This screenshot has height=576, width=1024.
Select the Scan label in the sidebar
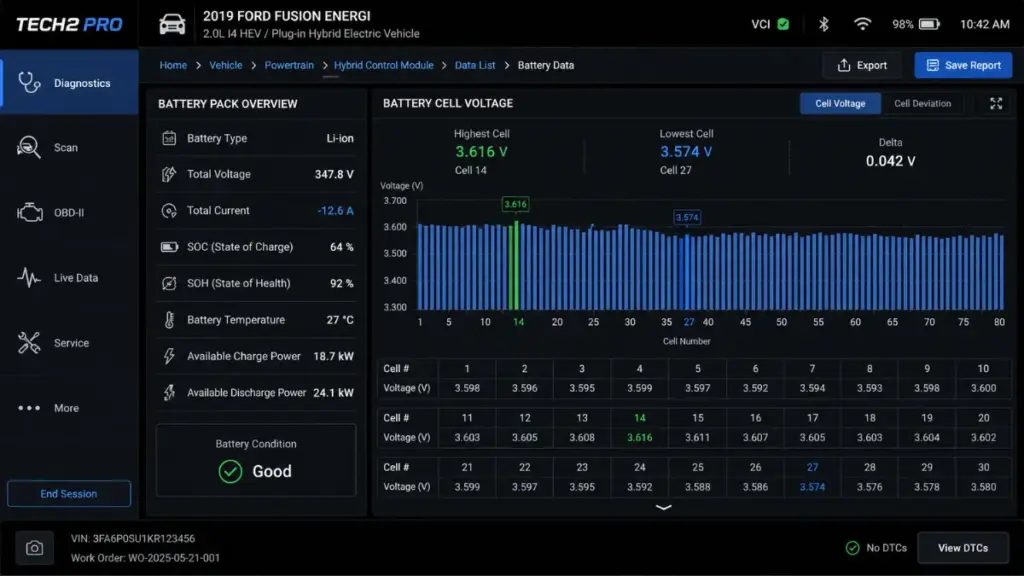(x=66, y=148)
